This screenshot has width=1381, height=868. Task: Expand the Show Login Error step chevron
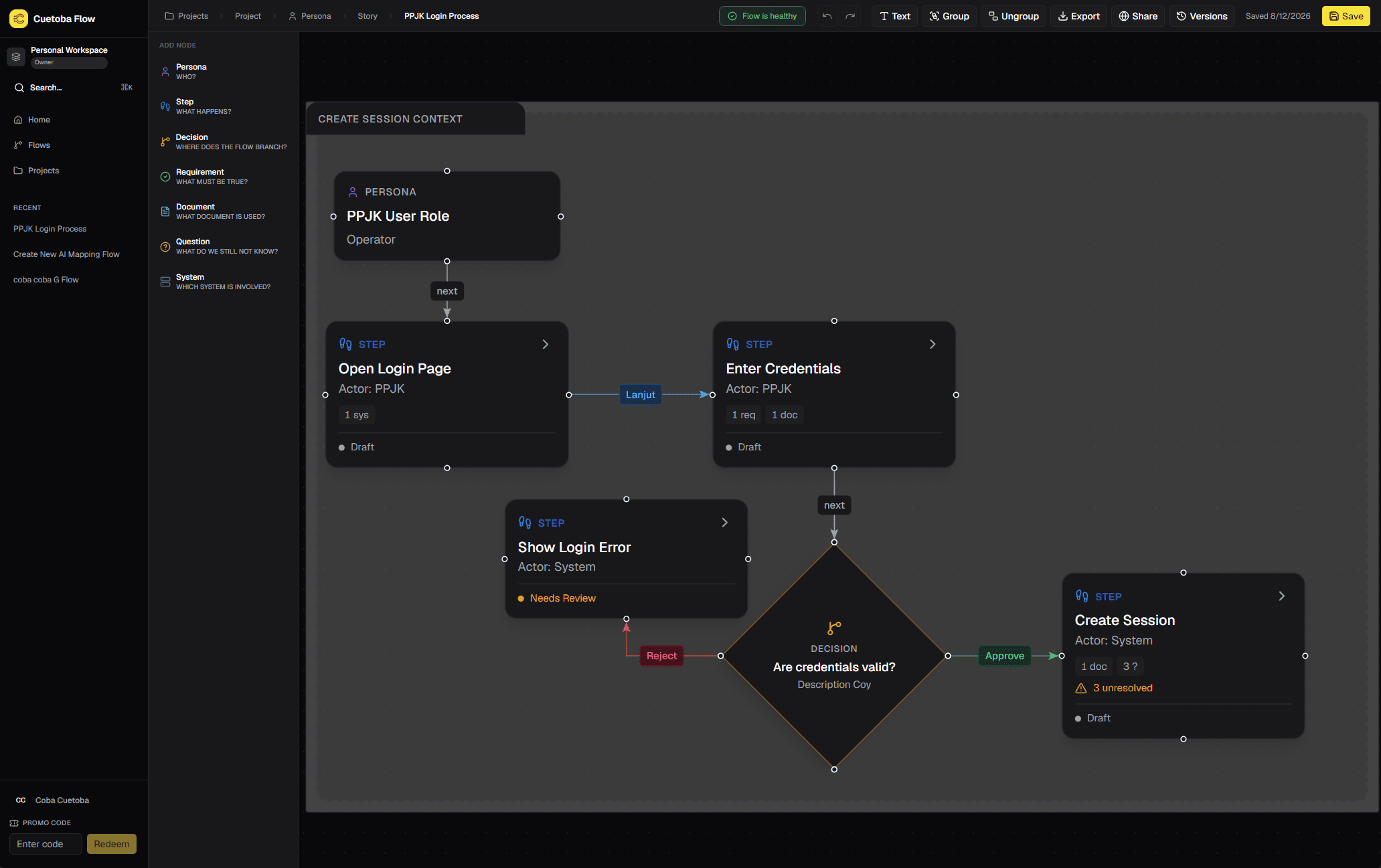(724, 523)
